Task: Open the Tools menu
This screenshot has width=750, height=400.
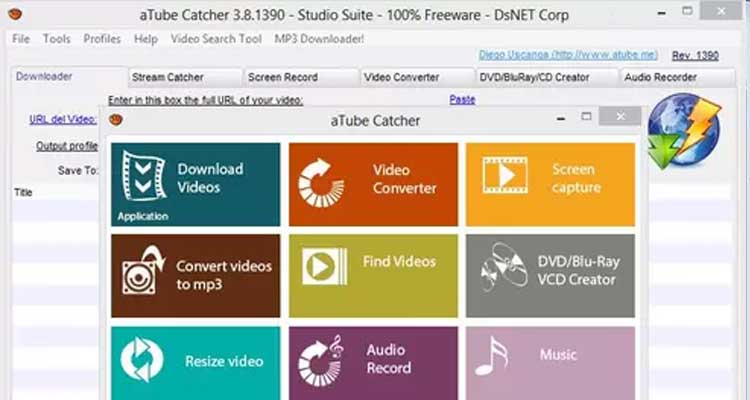Action: point(57,39)
